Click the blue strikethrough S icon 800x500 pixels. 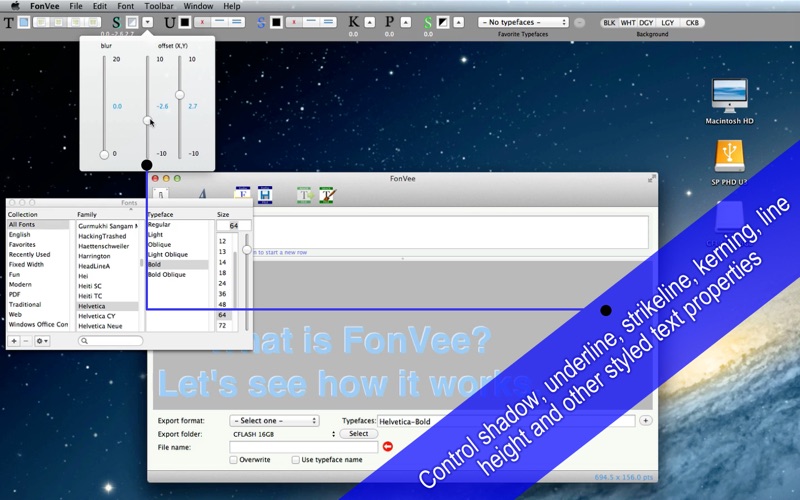(261, 22)
